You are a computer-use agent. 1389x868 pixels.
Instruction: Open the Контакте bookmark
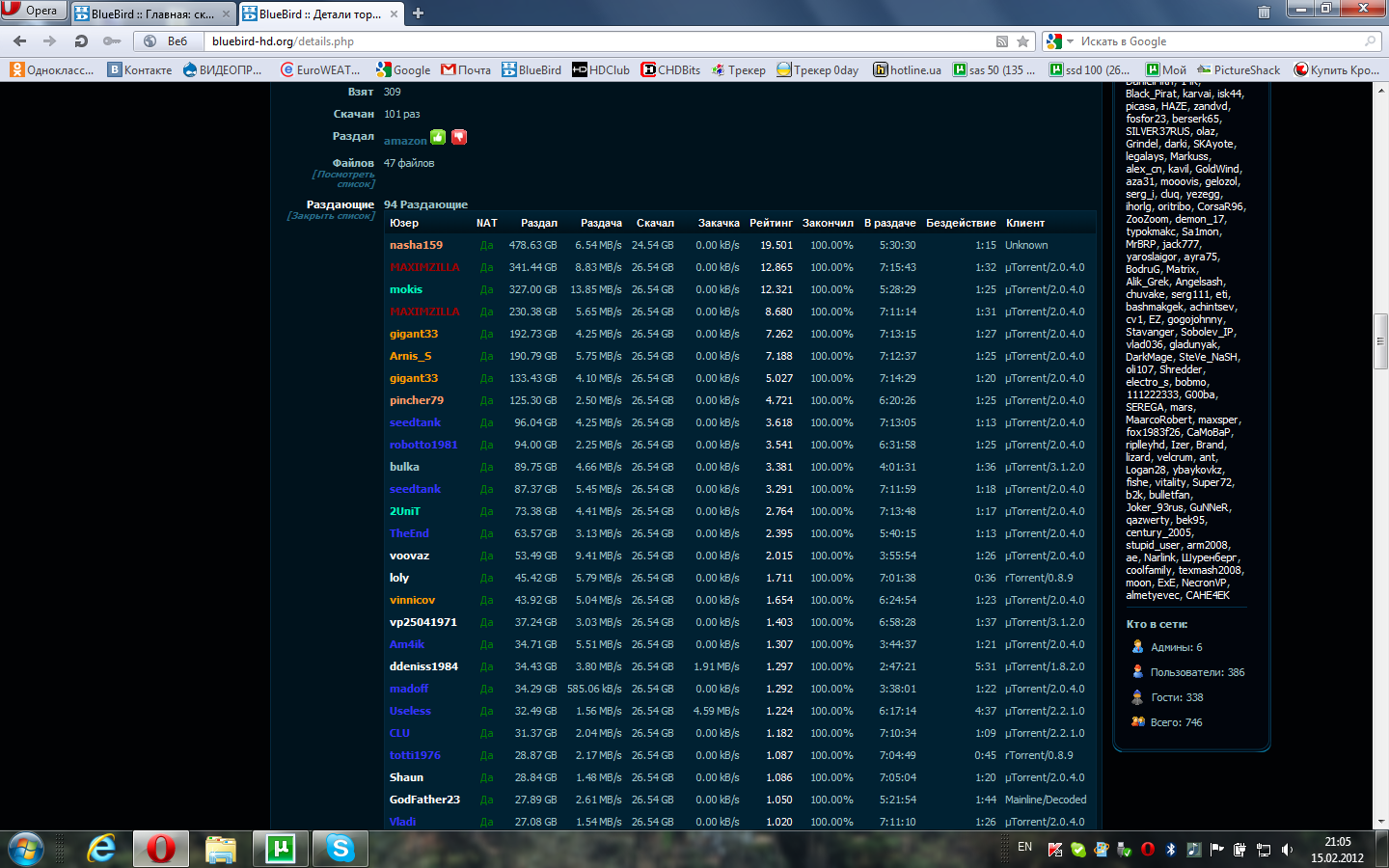[141, 69]
